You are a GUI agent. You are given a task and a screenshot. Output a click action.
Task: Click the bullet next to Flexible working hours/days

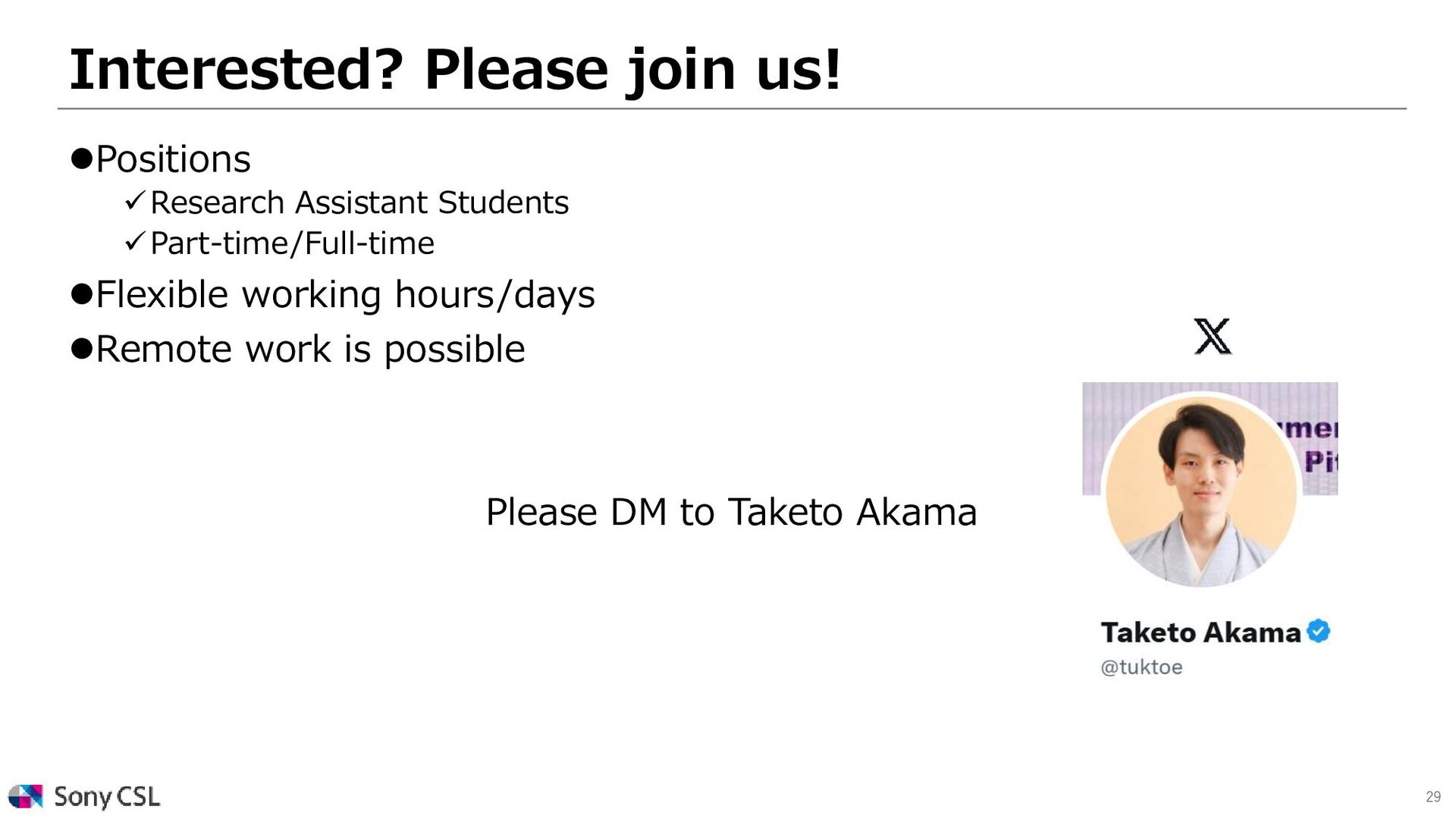(81, 293)
